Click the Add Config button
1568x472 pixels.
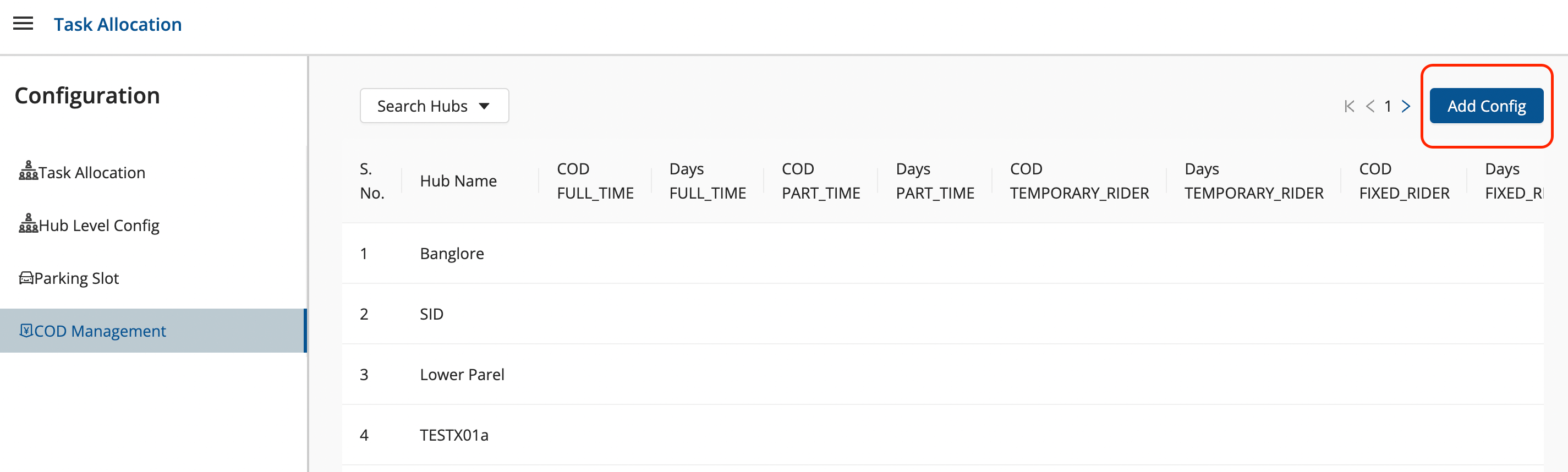click(1486, 106)
